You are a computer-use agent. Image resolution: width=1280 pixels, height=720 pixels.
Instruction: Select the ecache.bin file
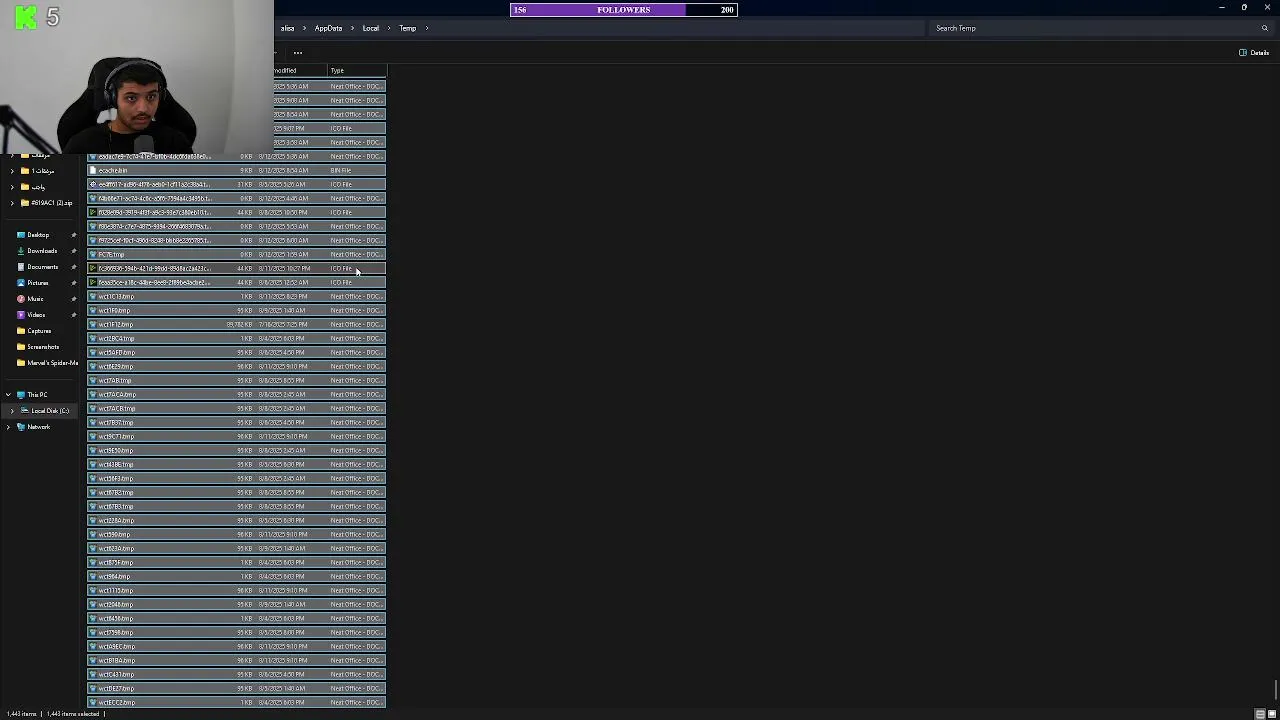236,171
